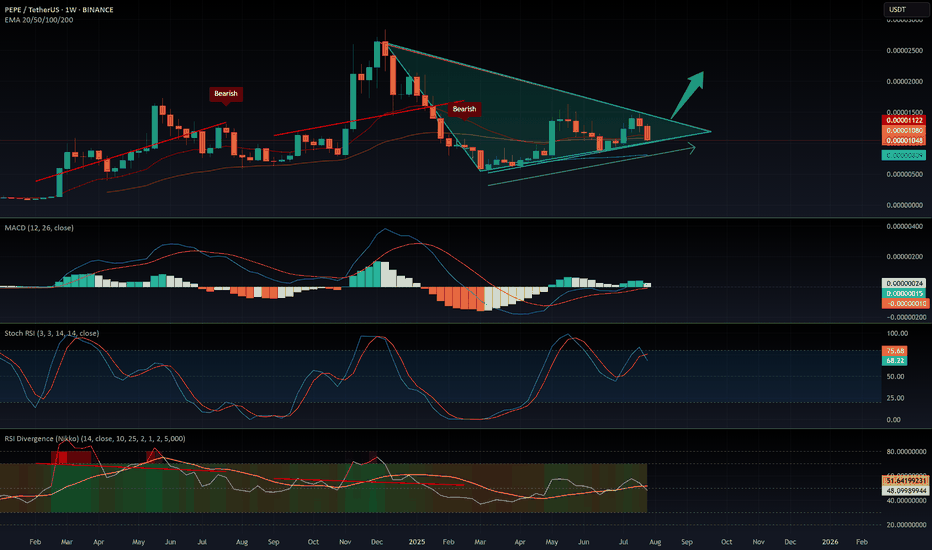The image size is (932, 550).
Task: Click the 0.00002500 price axis value
Action: coord(905,51)
